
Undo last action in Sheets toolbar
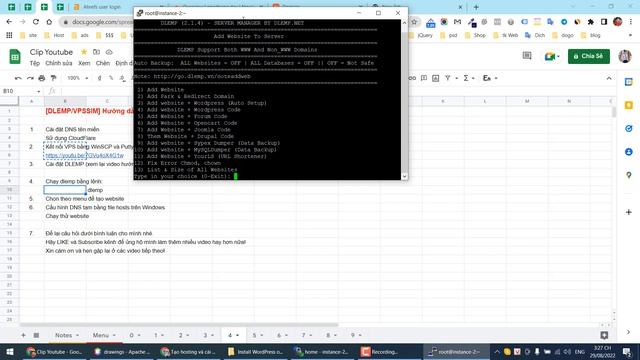tap(18, 78)
